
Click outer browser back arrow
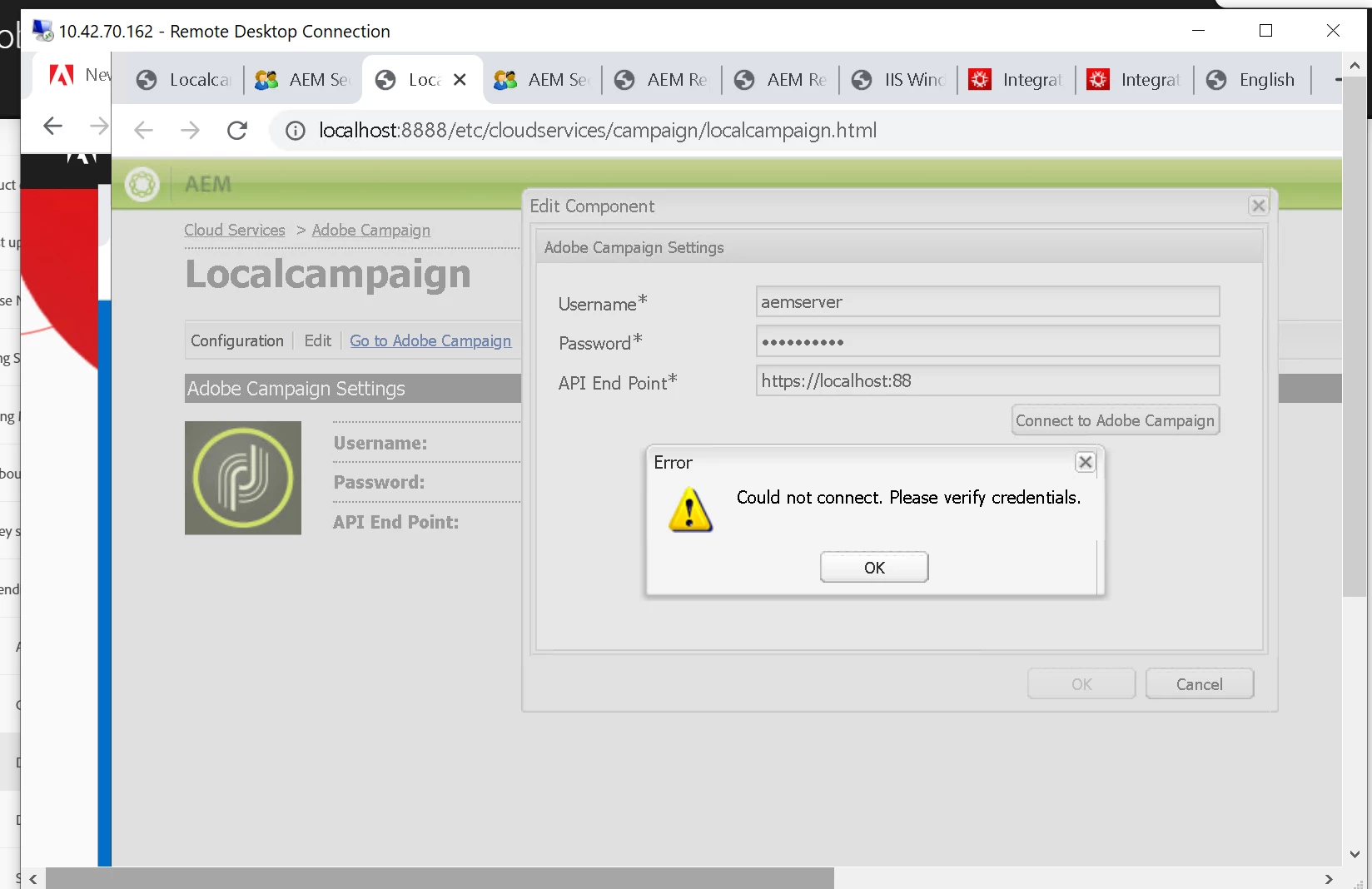click(52, 126)
